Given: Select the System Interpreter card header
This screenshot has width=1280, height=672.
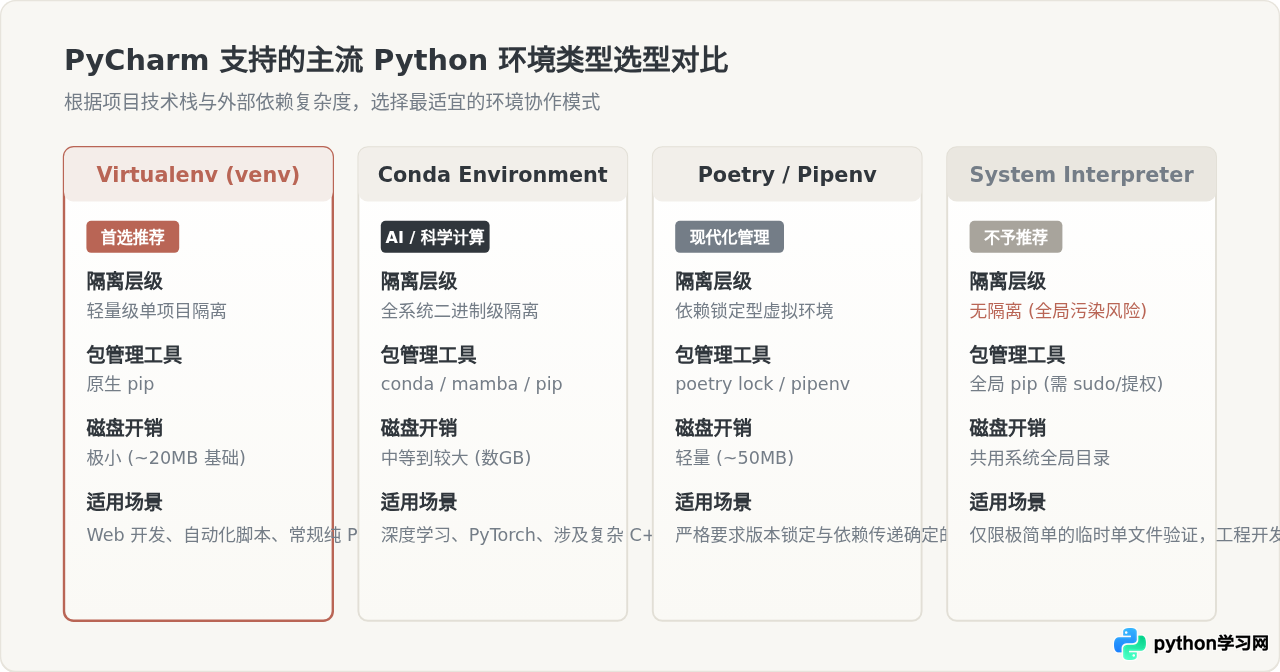Looking at the screenshot, I should [x=1081, y=175].
